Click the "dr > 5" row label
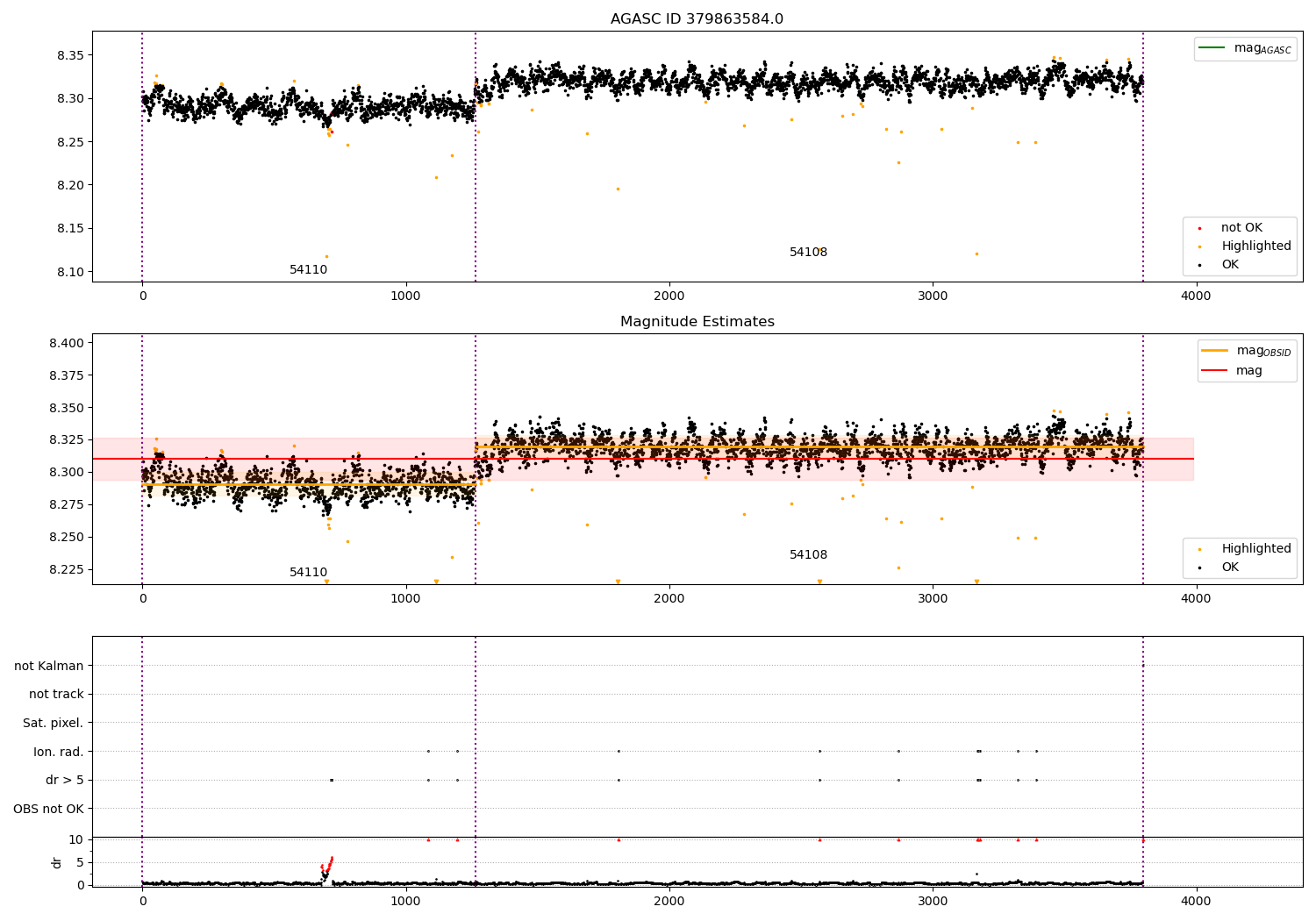 coord(65,780)
